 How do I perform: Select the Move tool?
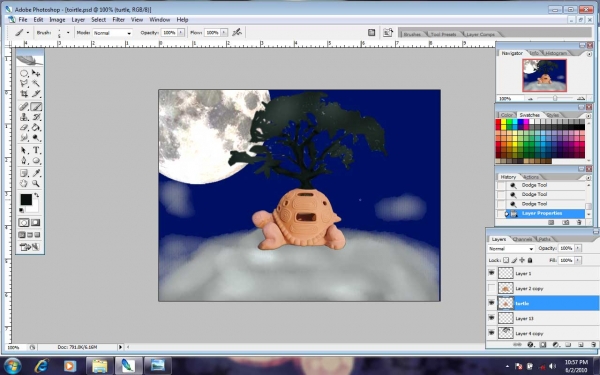[36, 73]
